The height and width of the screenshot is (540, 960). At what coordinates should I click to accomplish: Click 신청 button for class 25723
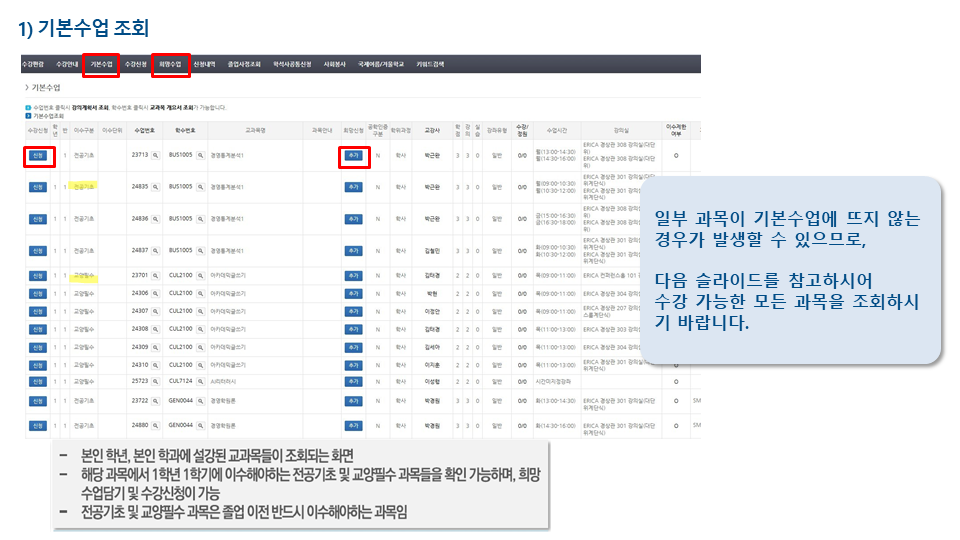pyautogui.click(x=37, y=382)
